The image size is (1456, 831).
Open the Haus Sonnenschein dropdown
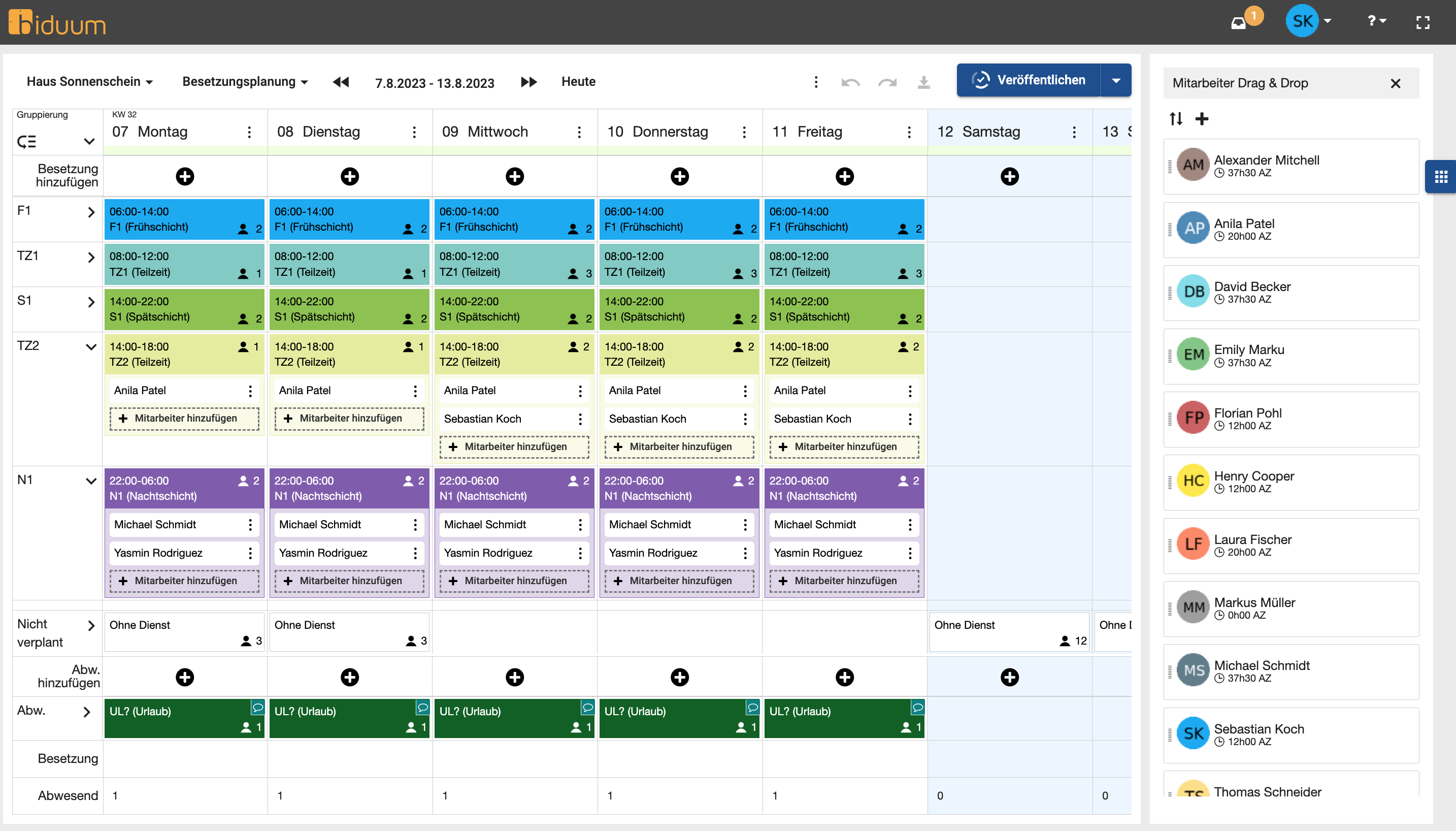pos(89,82)
